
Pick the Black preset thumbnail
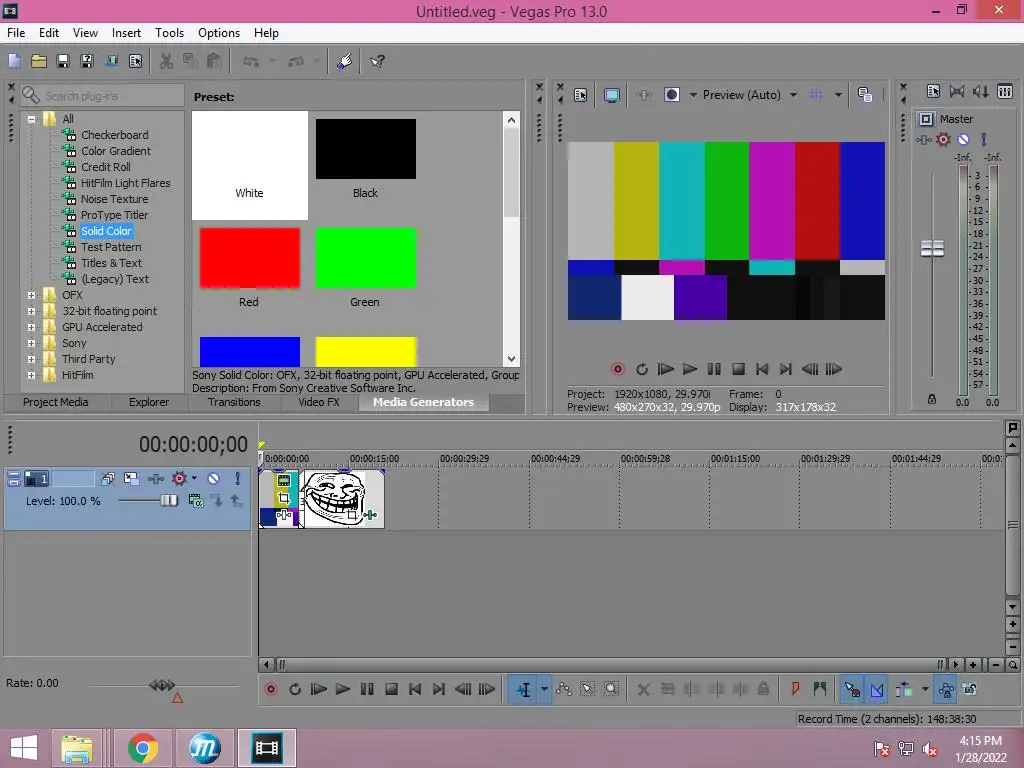tap(366, 149)
